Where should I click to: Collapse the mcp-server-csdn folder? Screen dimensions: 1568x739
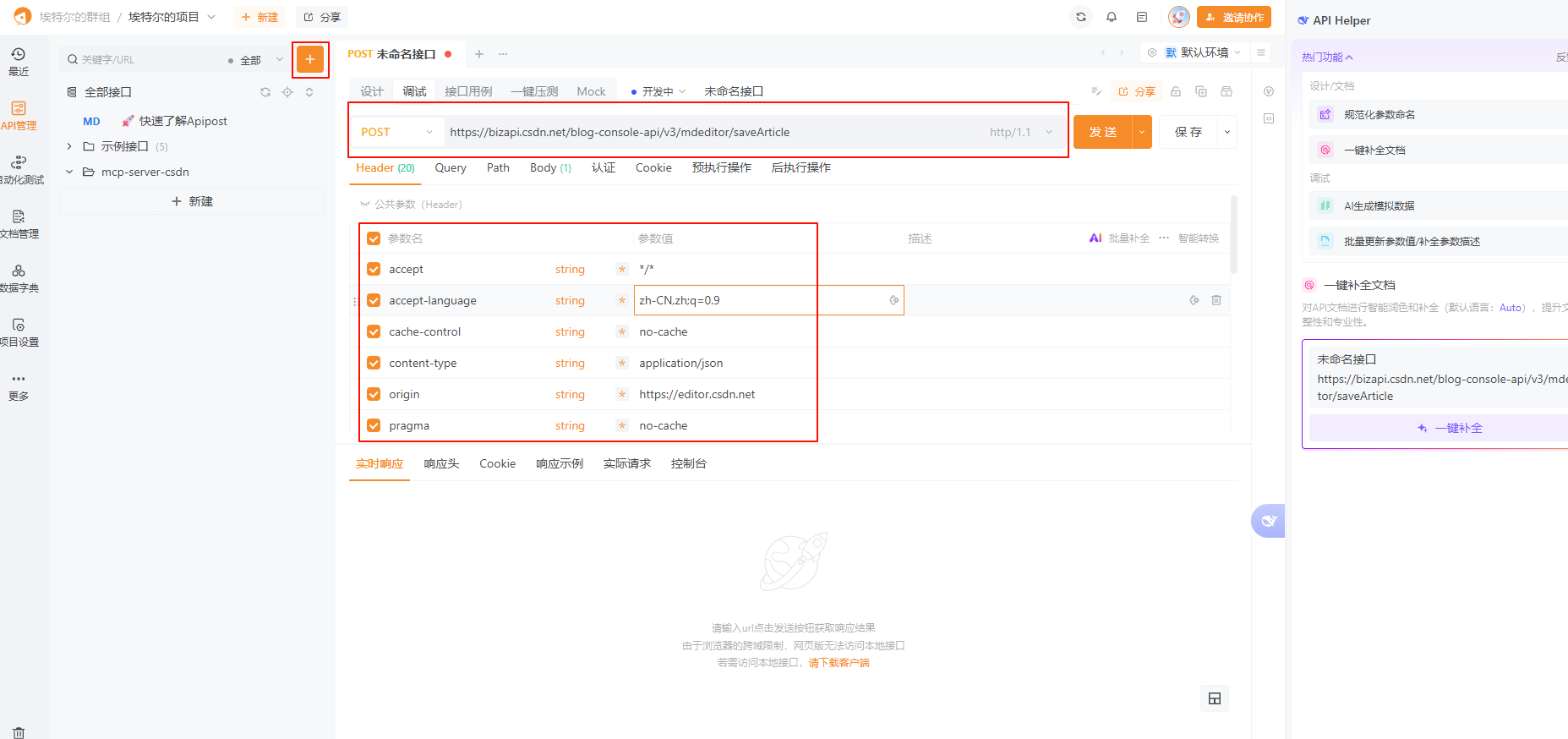coord(69,172)
